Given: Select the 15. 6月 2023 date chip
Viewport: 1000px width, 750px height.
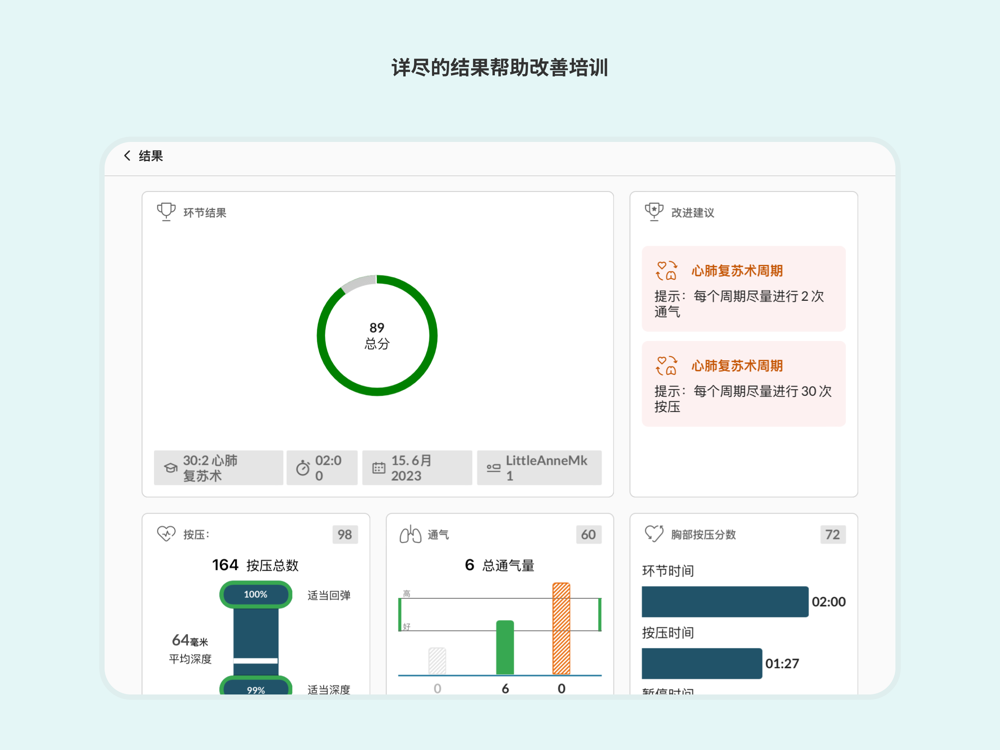Looking at the screenshot, I should pyautogui.click(x=417, y=468).
